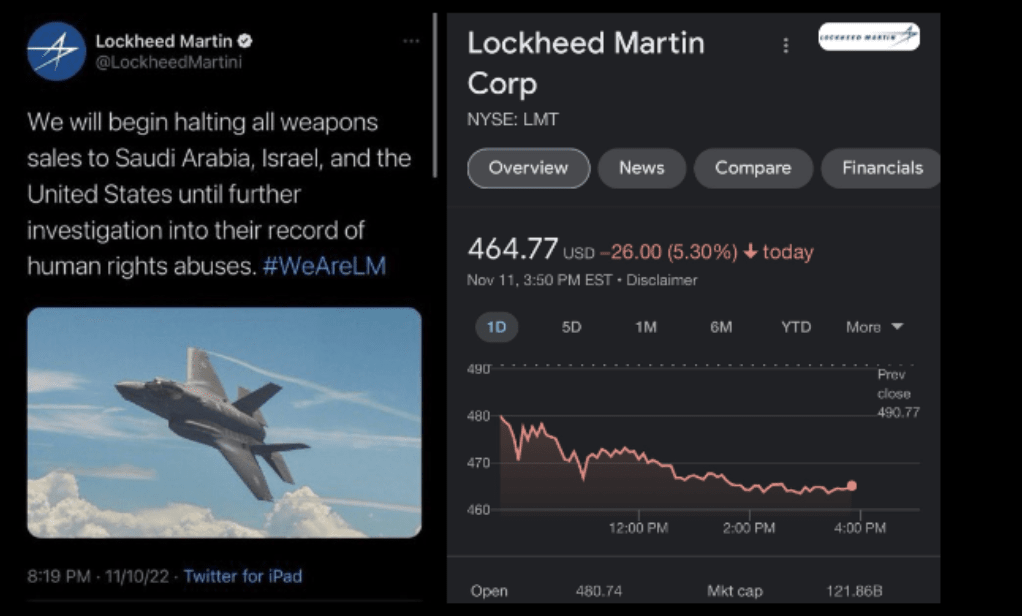Switch chart to 5D range
1022x616 pixels.
pyautogui.click(x=571, y=327)
